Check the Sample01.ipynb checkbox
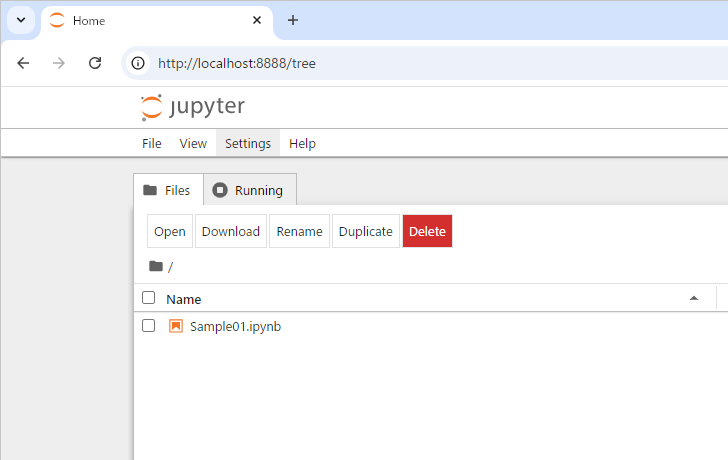The height and width of the screenshot is (460, 728). (149, 326)
